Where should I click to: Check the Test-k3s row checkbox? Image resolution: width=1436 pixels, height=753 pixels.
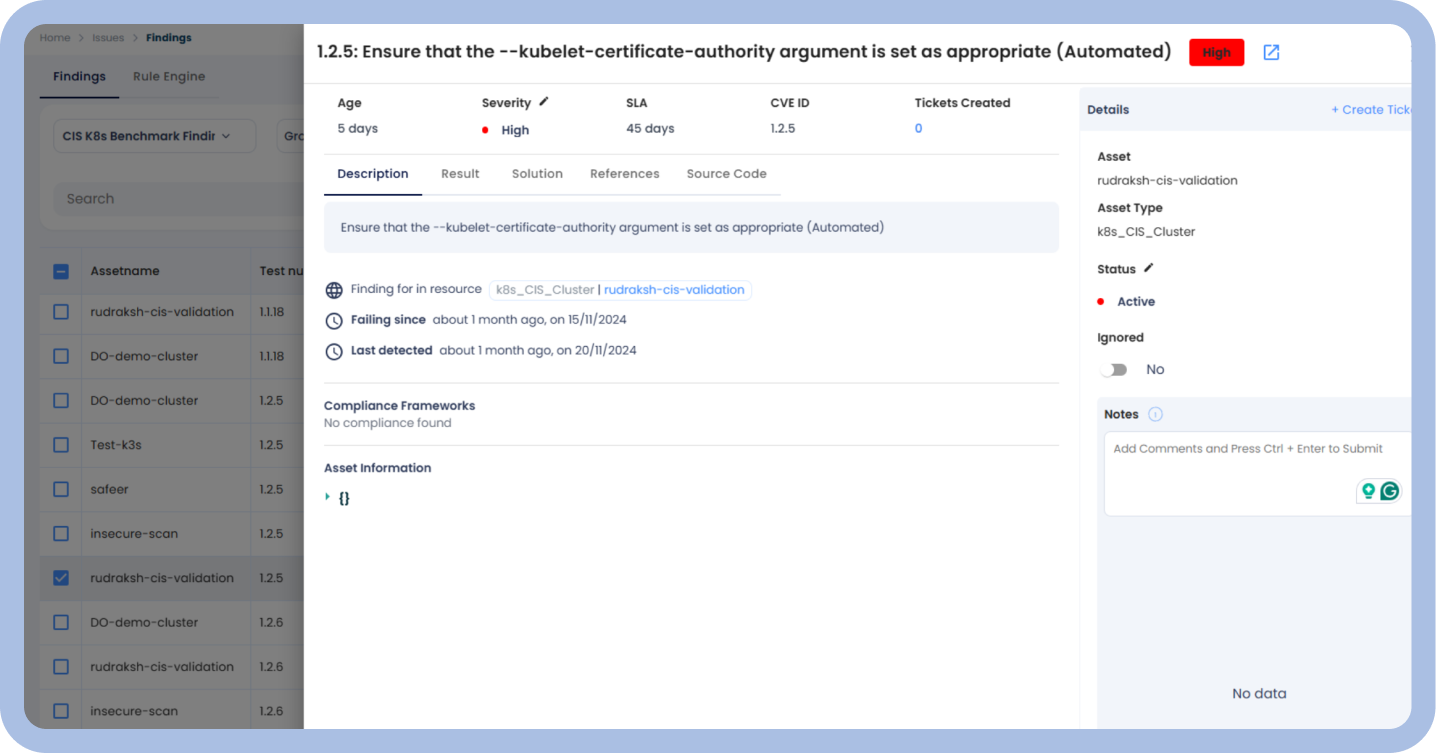[x=61, y=445]
